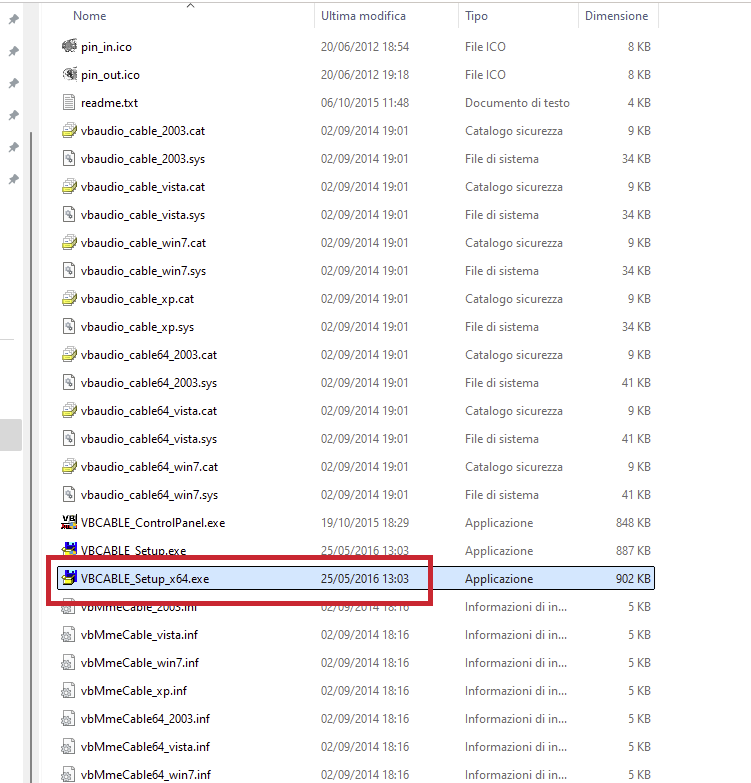The width and height of the screenshot is (751, 783).
Task: Click icon of vbaudio_cable_2003.cat catalog file
Action: [69, 130]
